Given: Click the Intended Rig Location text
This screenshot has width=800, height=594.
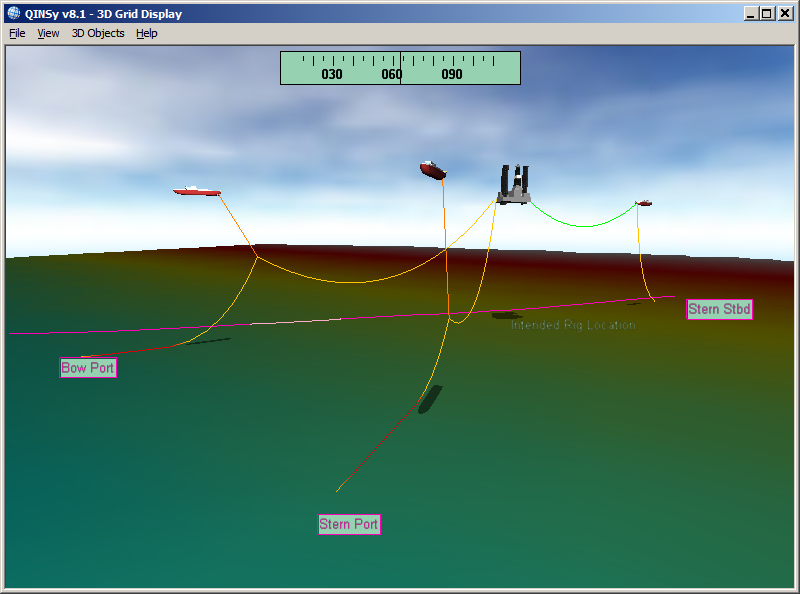Looking at the screenshot, I should tap(573, 325).
